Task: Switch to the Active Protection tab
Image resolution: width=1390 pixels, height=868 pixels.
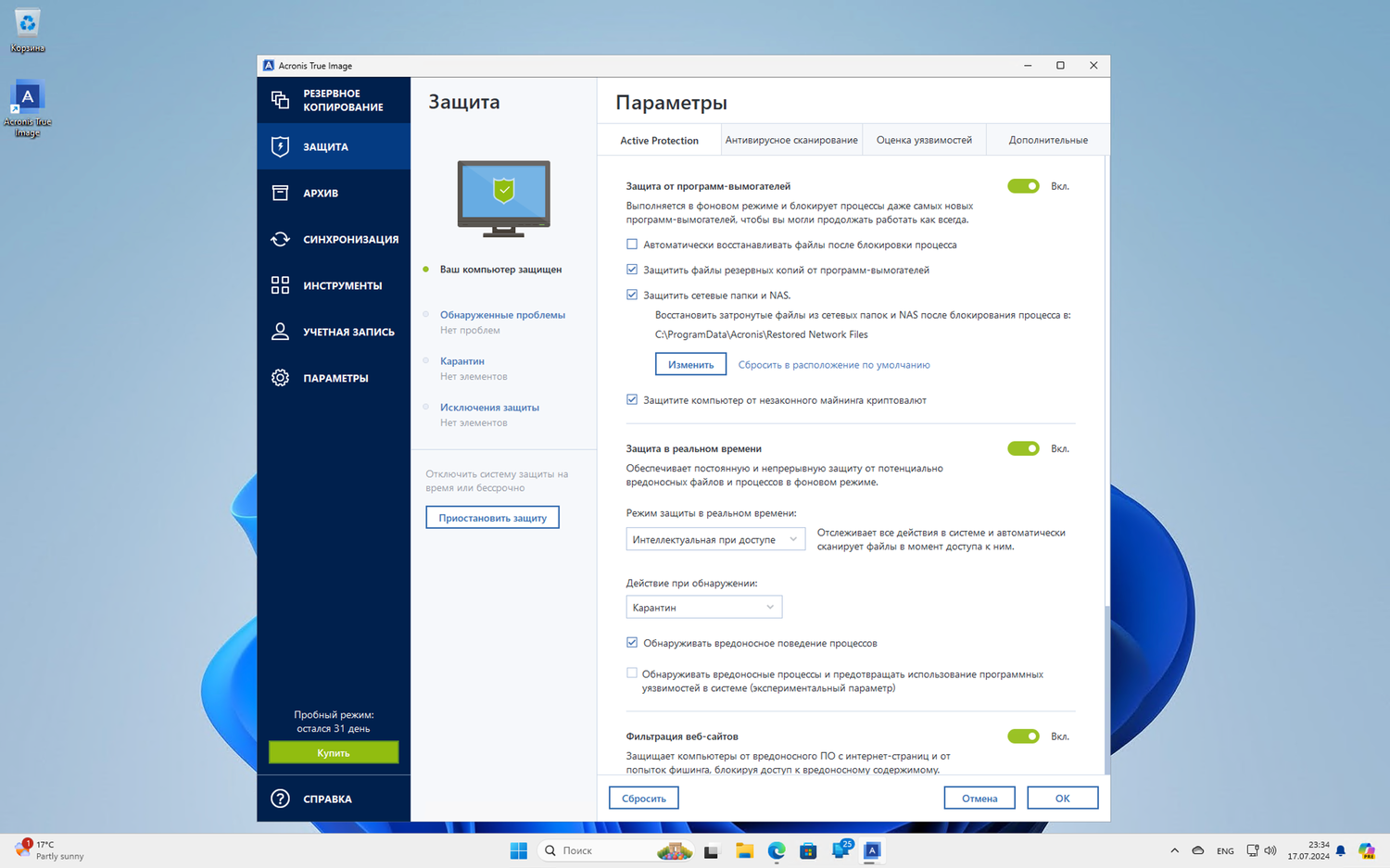Action: [x=659, y=140]
